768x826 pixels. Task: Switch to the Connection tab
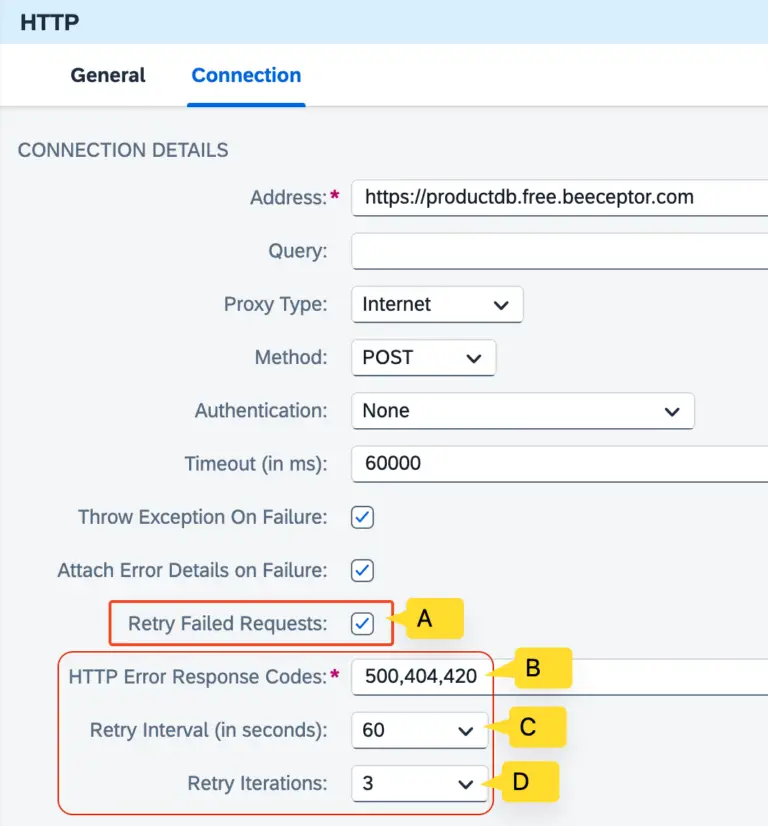click(x=246, y=75)
